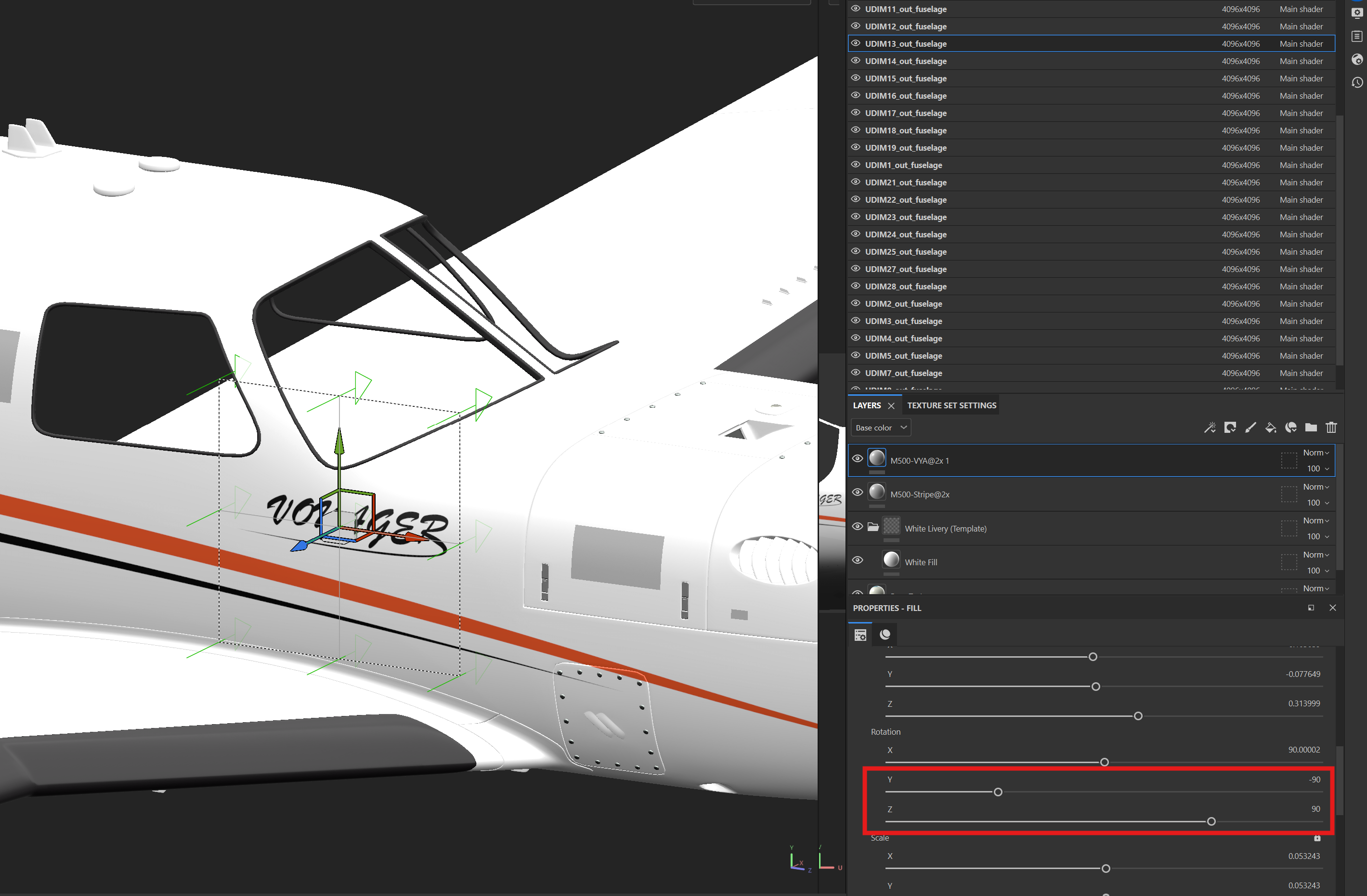
Task: Click the Rotation Y slider handle
Action: click(x=998, y=792)
